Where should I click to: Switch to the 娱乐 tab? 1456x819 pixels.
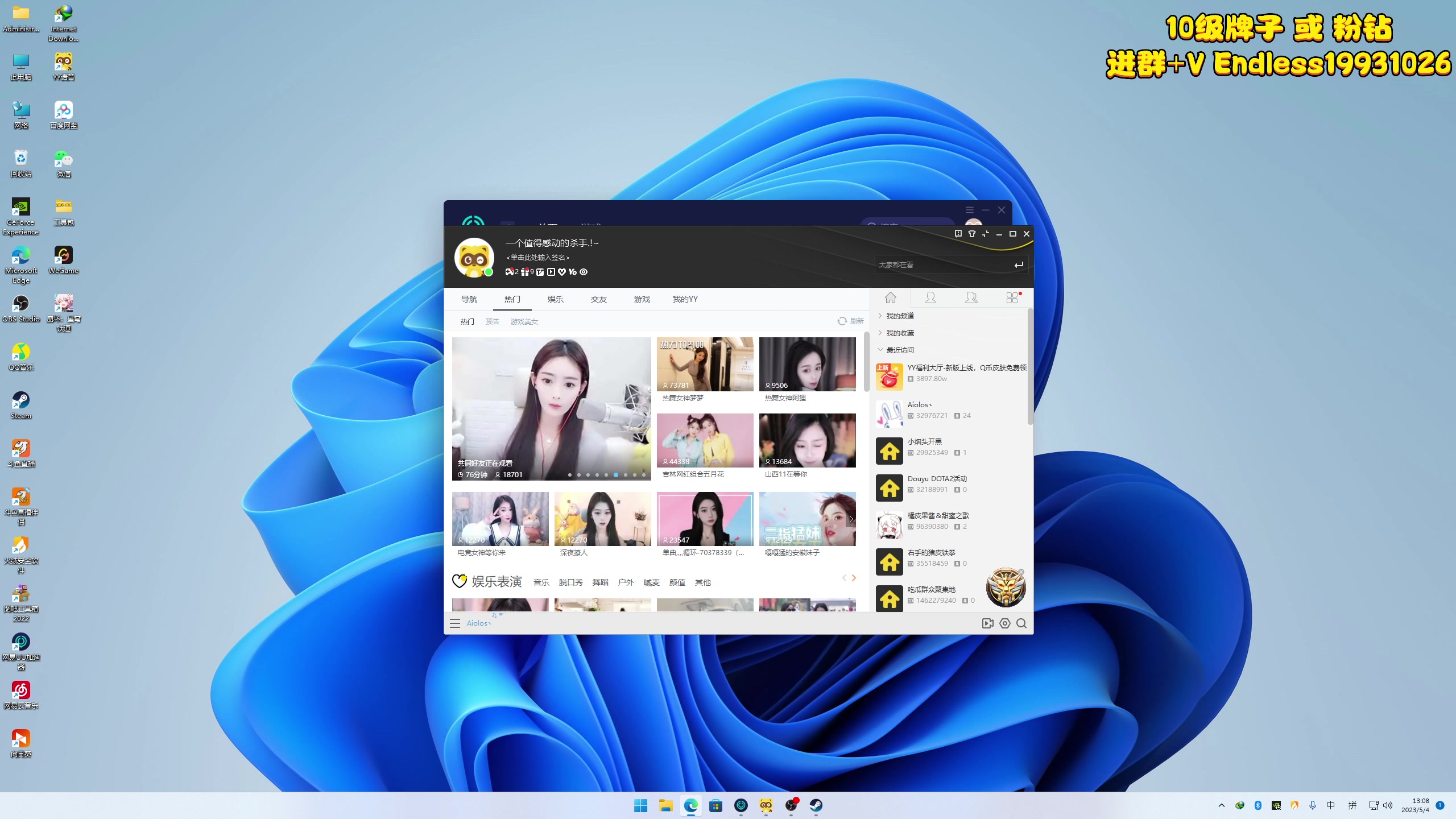(x=556, y=299)
